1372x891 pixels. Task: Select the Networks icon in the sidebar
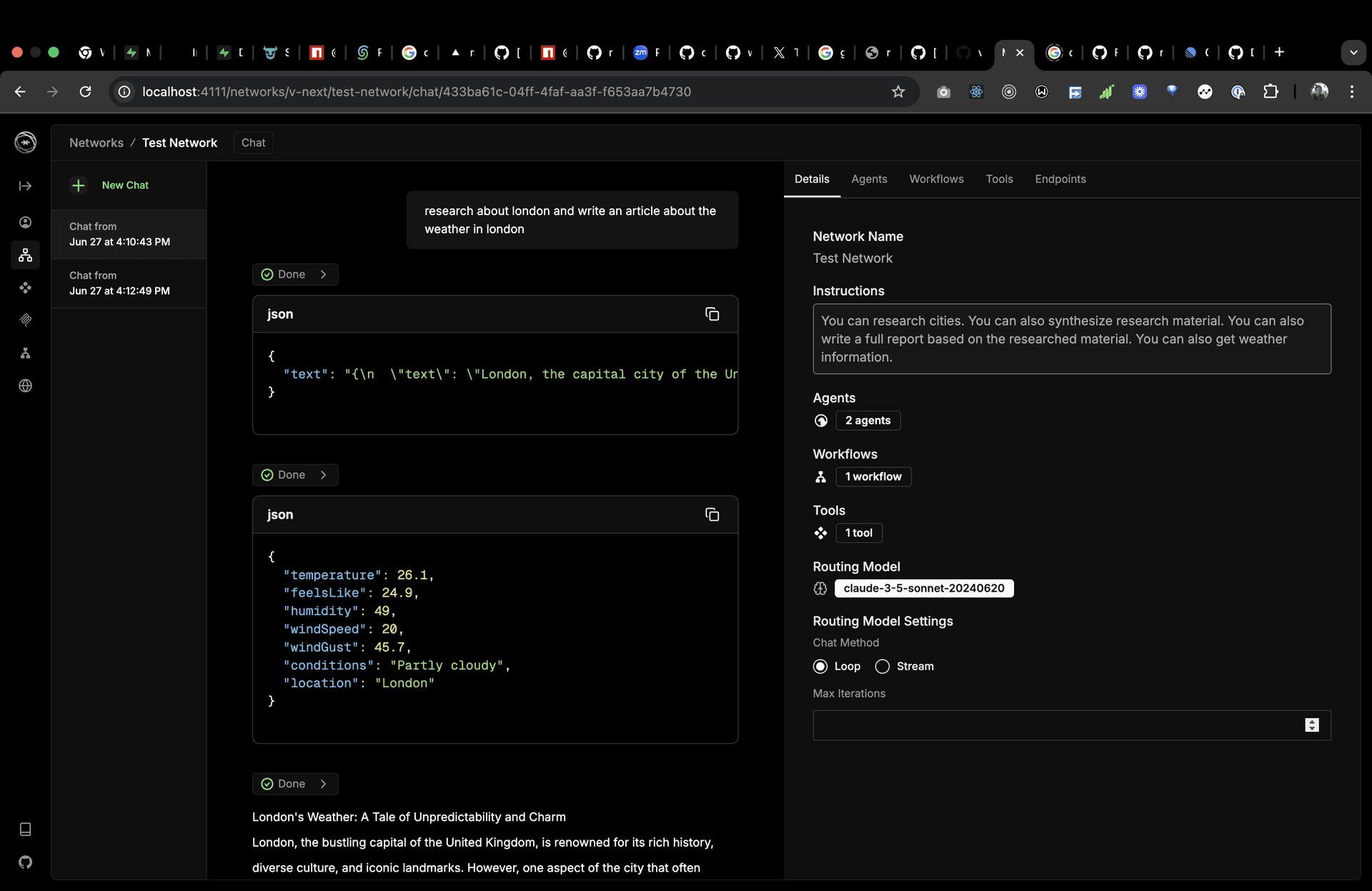click(x=25, y=255)
